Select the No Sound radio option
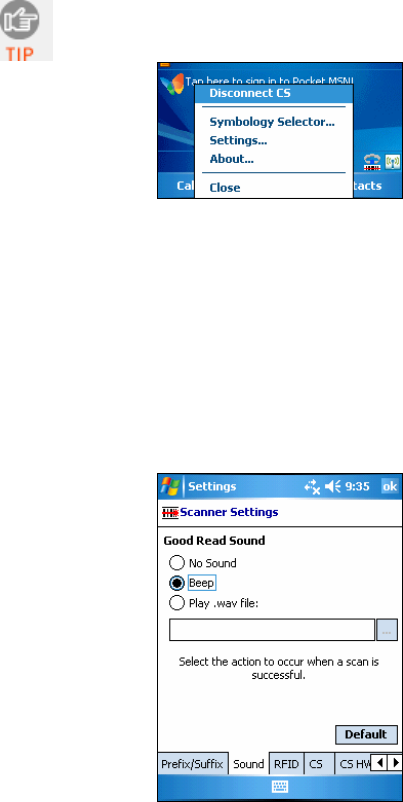The image size is (403, 802). [176, 564]
